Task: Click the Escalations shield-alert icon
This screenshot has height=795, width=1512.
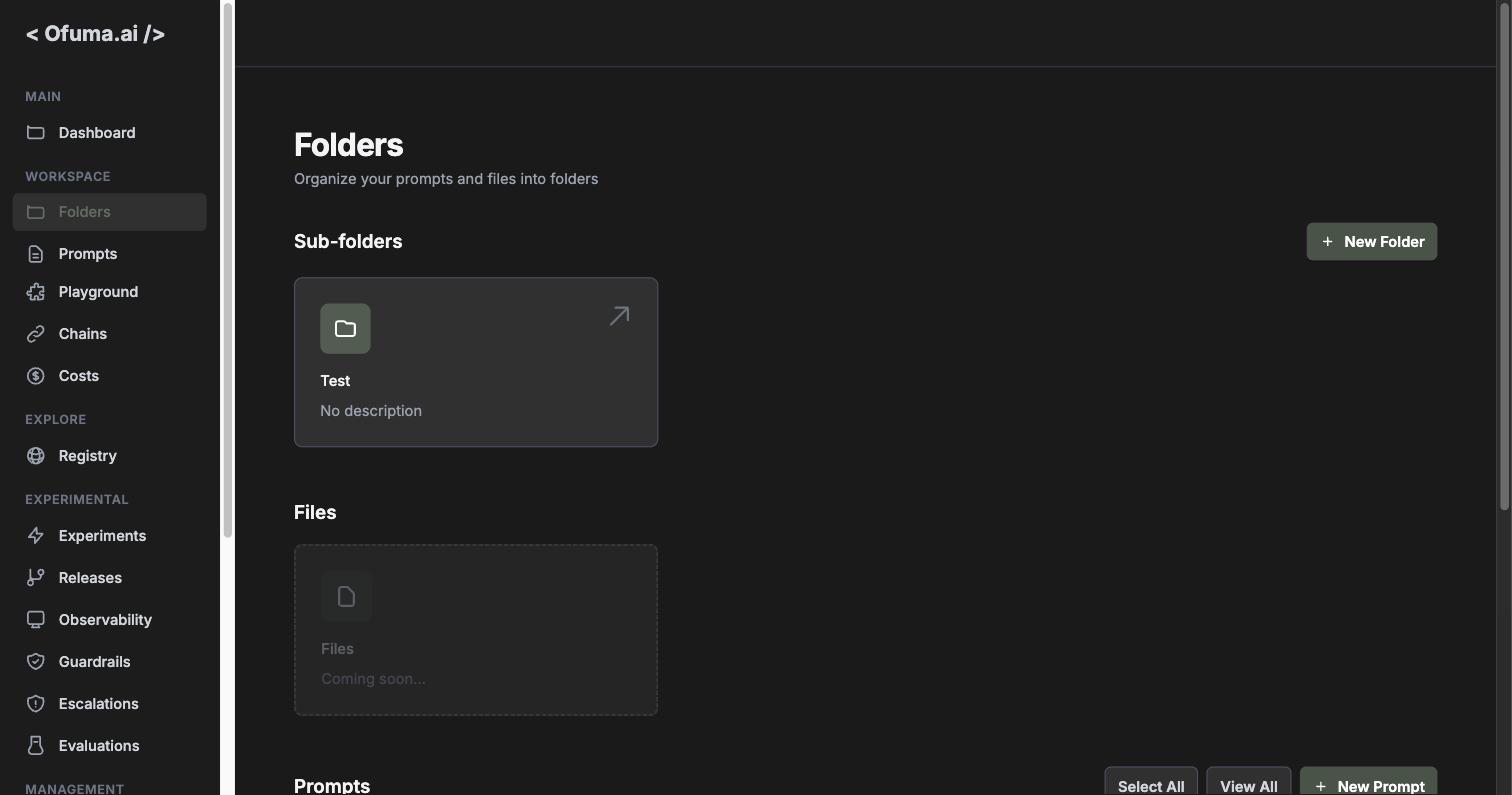Action: coord(36,704)
